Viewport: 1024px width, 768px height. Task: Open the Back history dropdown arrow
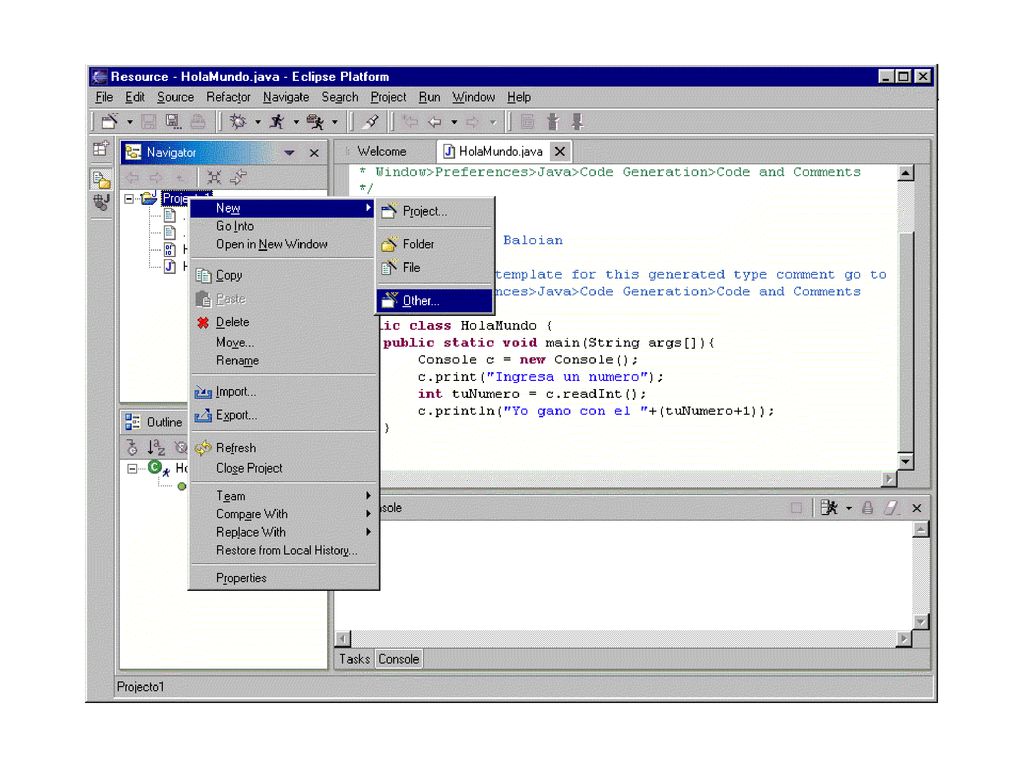(x=454, y=122)
